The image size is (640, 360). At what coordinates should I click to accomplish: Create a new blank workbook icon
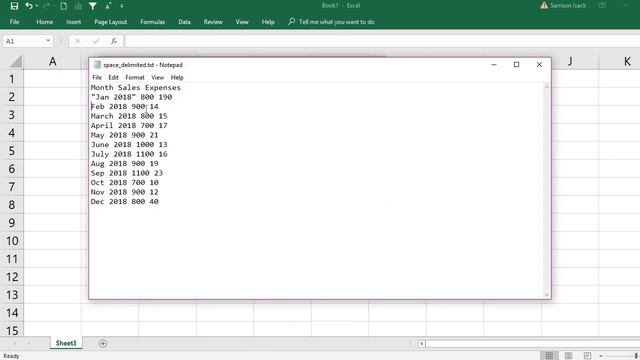[64, 6]
